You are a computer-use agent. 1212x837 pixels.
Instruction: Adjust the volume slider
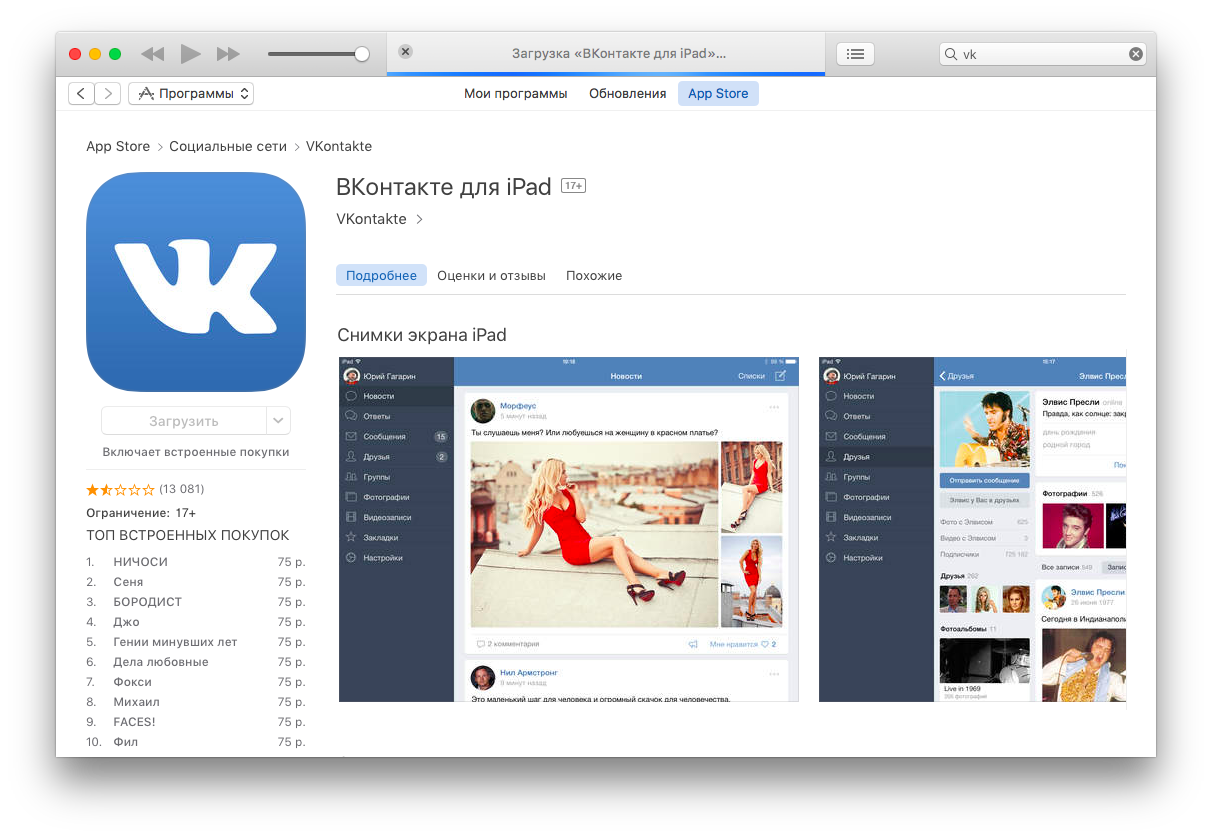click(x=319, y=54)
